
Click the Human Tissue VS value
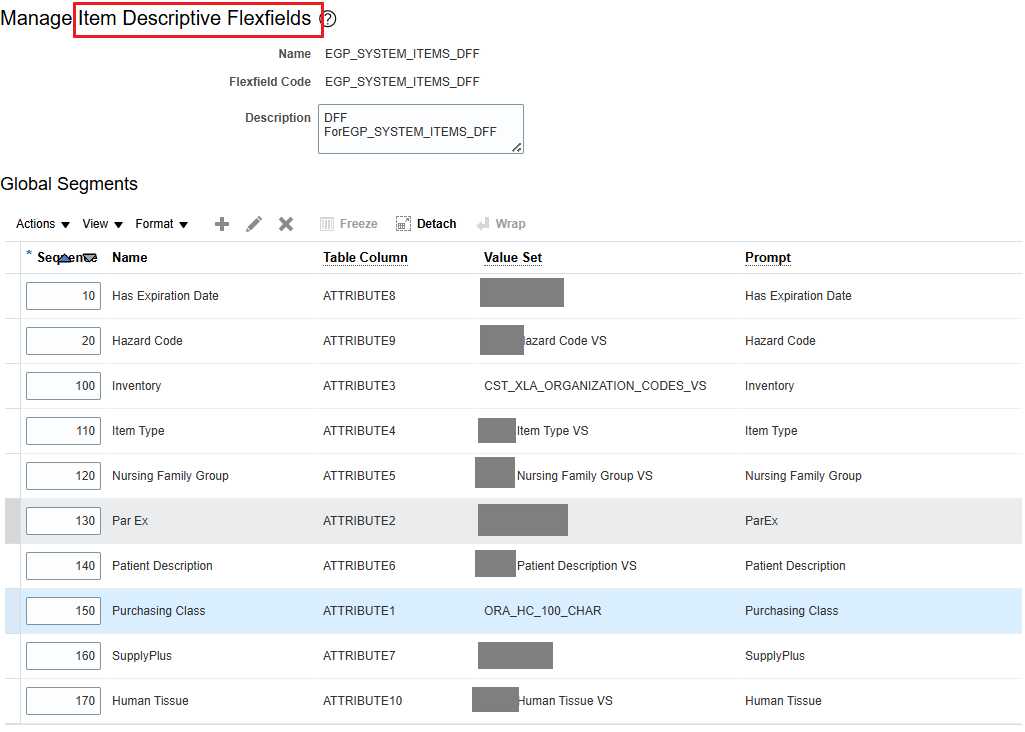pyautogui.click(x=565, y=701)
